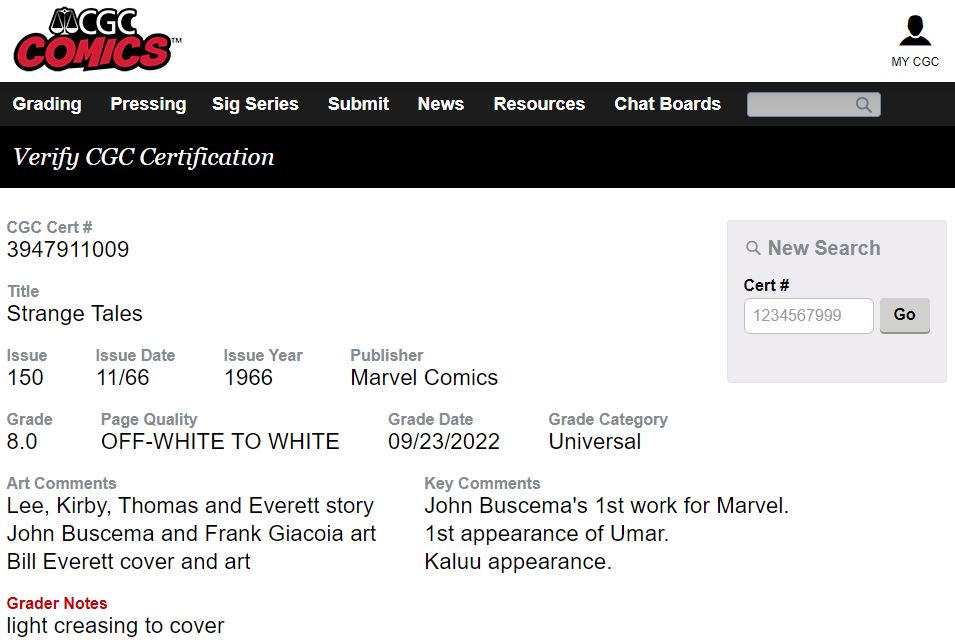Click the Grader Notes heading
Screen dimensions: 955x643
(x=57, y=603)
